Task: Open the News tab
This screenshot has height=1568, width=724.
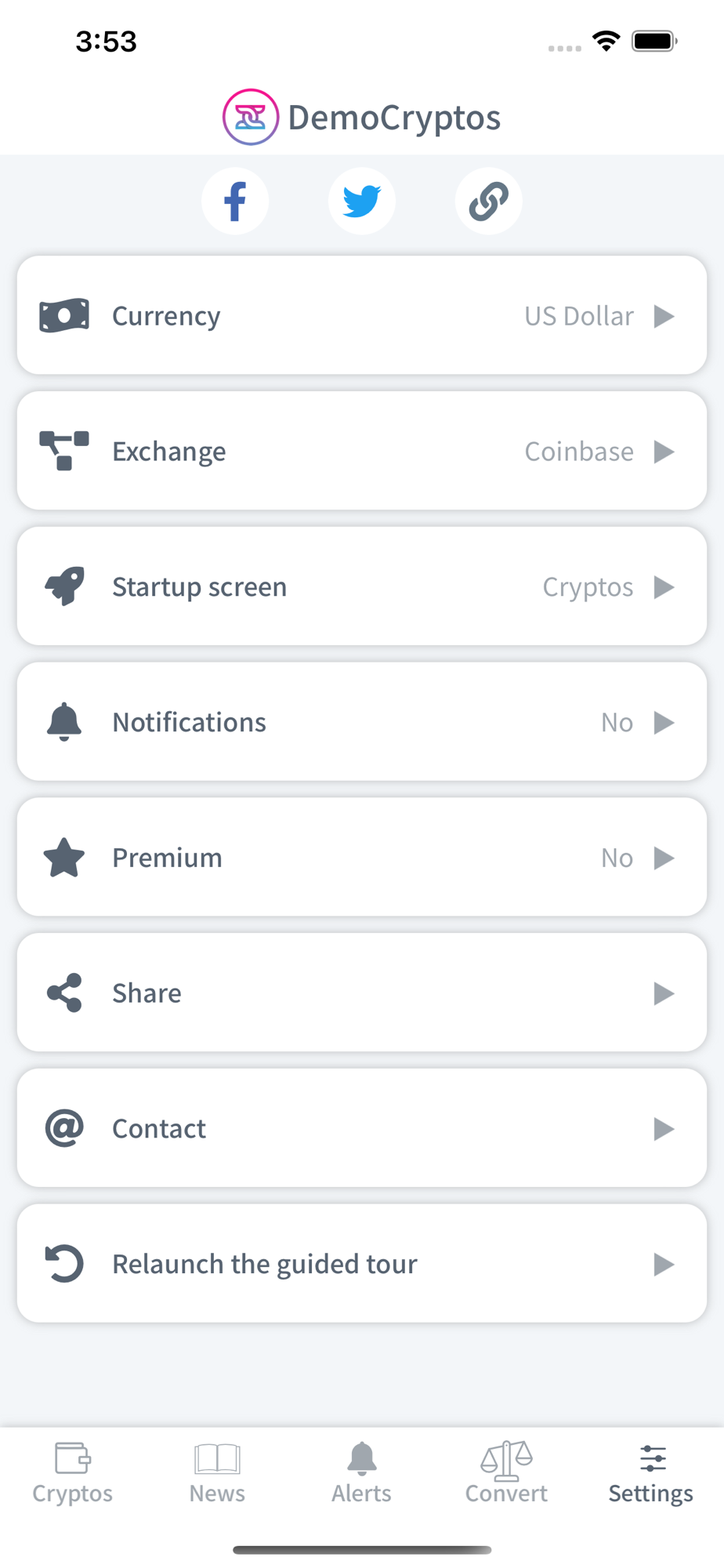Action: click(x=217, y=1473)
